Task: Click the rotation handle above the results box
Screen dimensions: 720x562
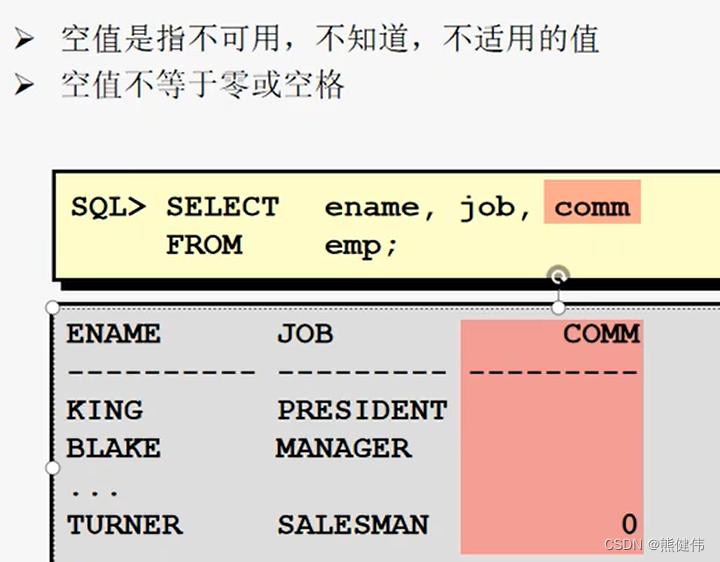Action: [558, 276]
